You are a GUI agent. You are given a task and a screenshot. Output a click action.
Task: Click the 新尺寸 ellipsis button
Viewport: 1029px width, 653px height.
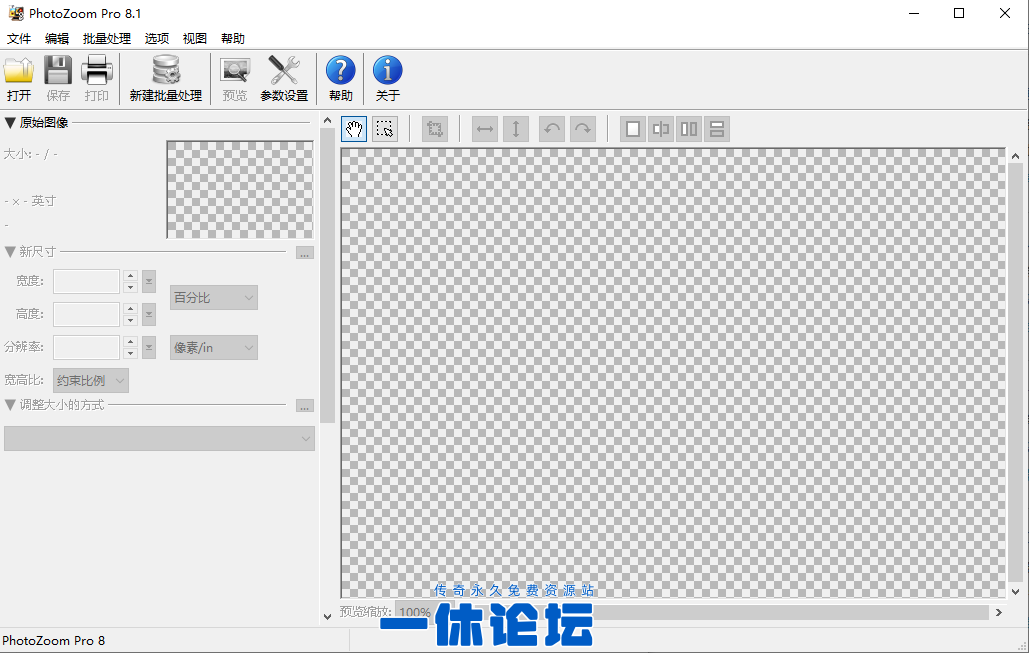[x=304, y=253]
